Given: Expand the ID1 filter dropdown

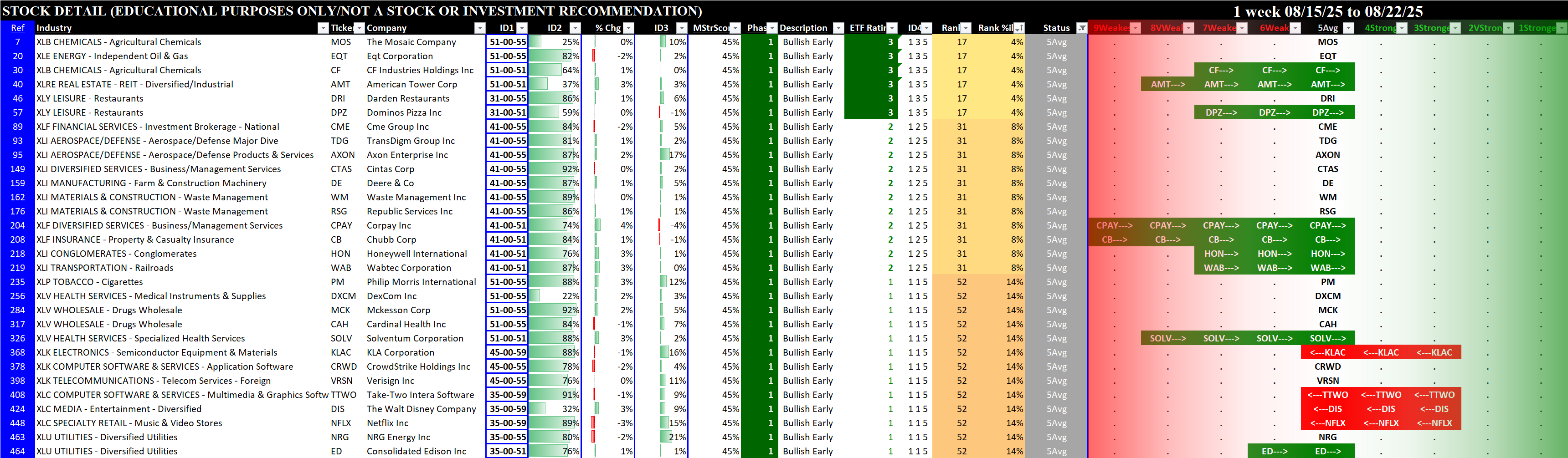Looking at the screenshot, I should tap(522, 28).
